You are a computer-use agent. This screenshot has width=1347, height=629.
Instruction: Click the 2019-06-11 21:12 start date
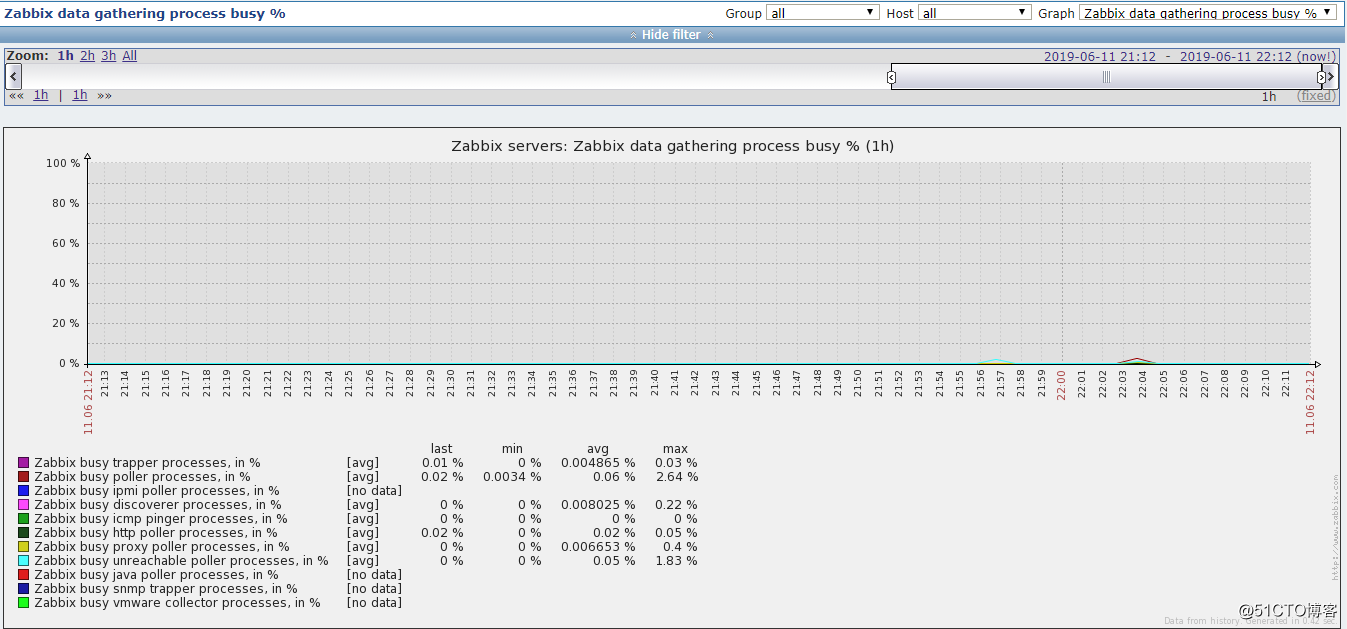tap(1100, 56)
